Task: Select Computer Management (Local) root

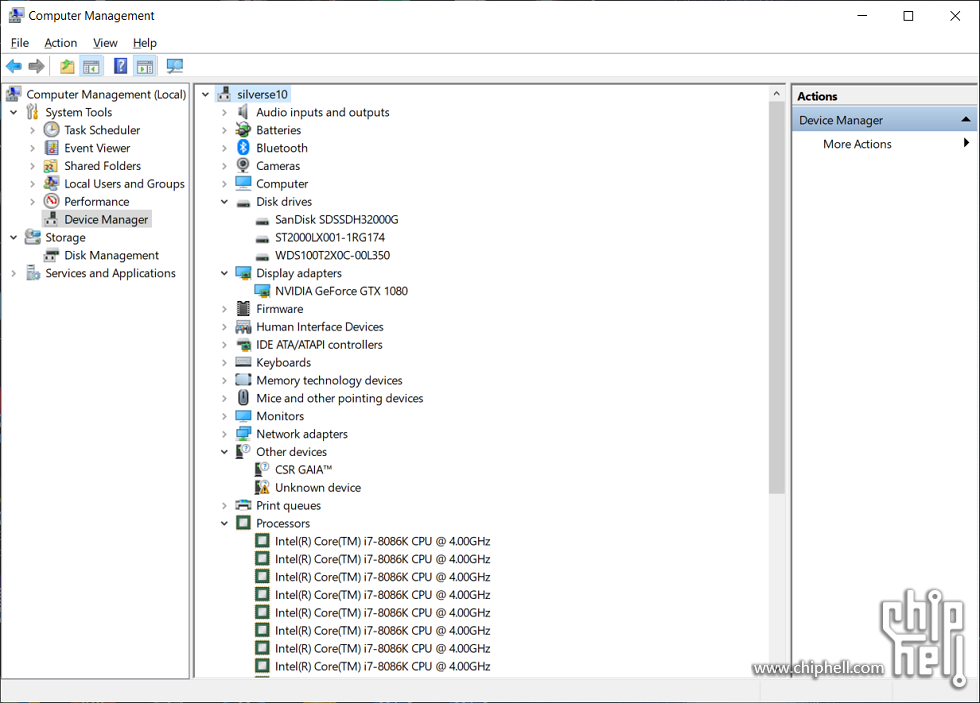Action: click(x=106, y=94)
